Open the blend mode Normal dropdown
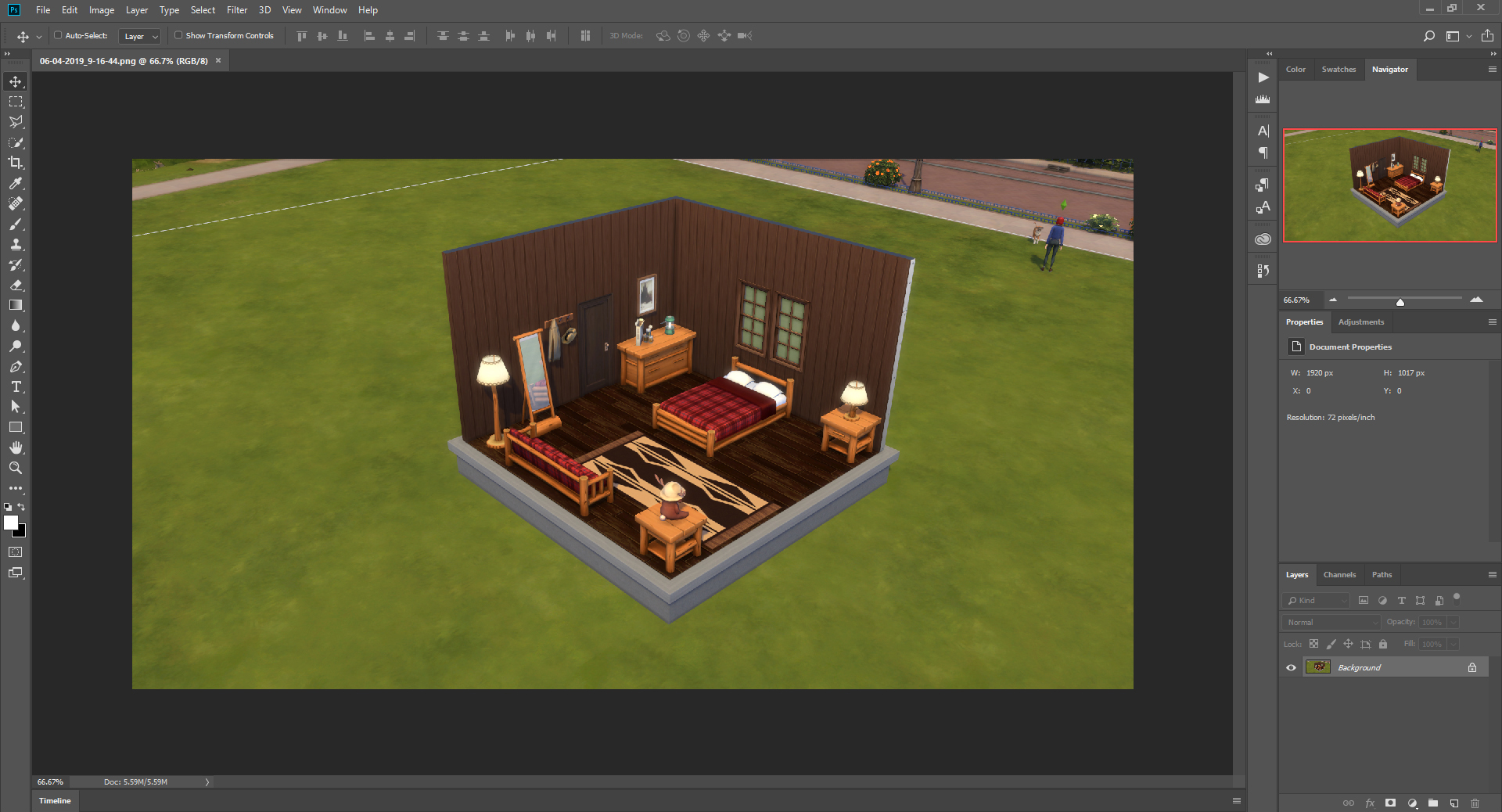Screen dimensions: 1502x812 (x=1331, y=622)
